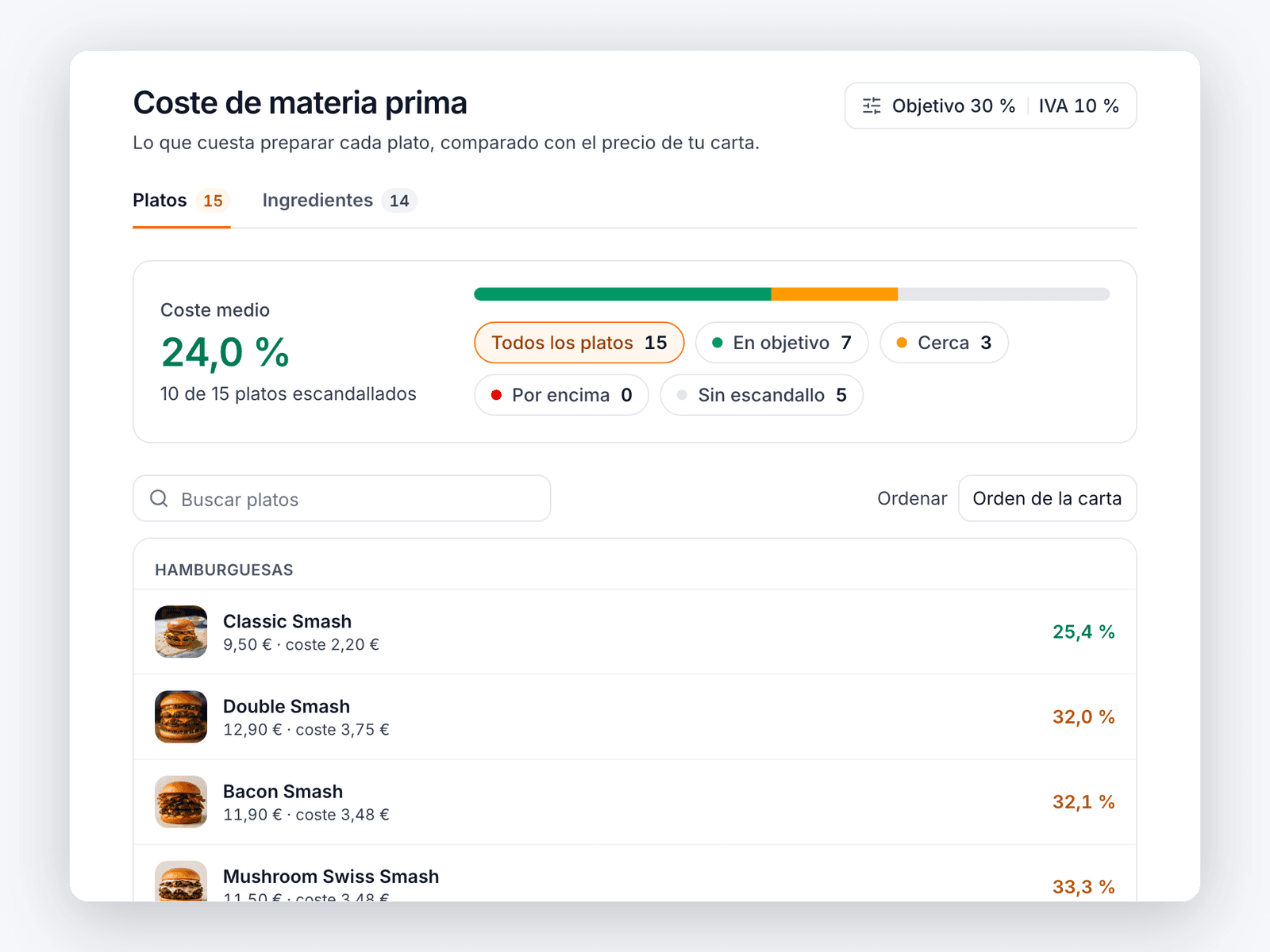Image resolution: width=1270 pixels, height=952 pixels.
Task: Open the Objetivo 30 % setting
Action: coord(953,106)
